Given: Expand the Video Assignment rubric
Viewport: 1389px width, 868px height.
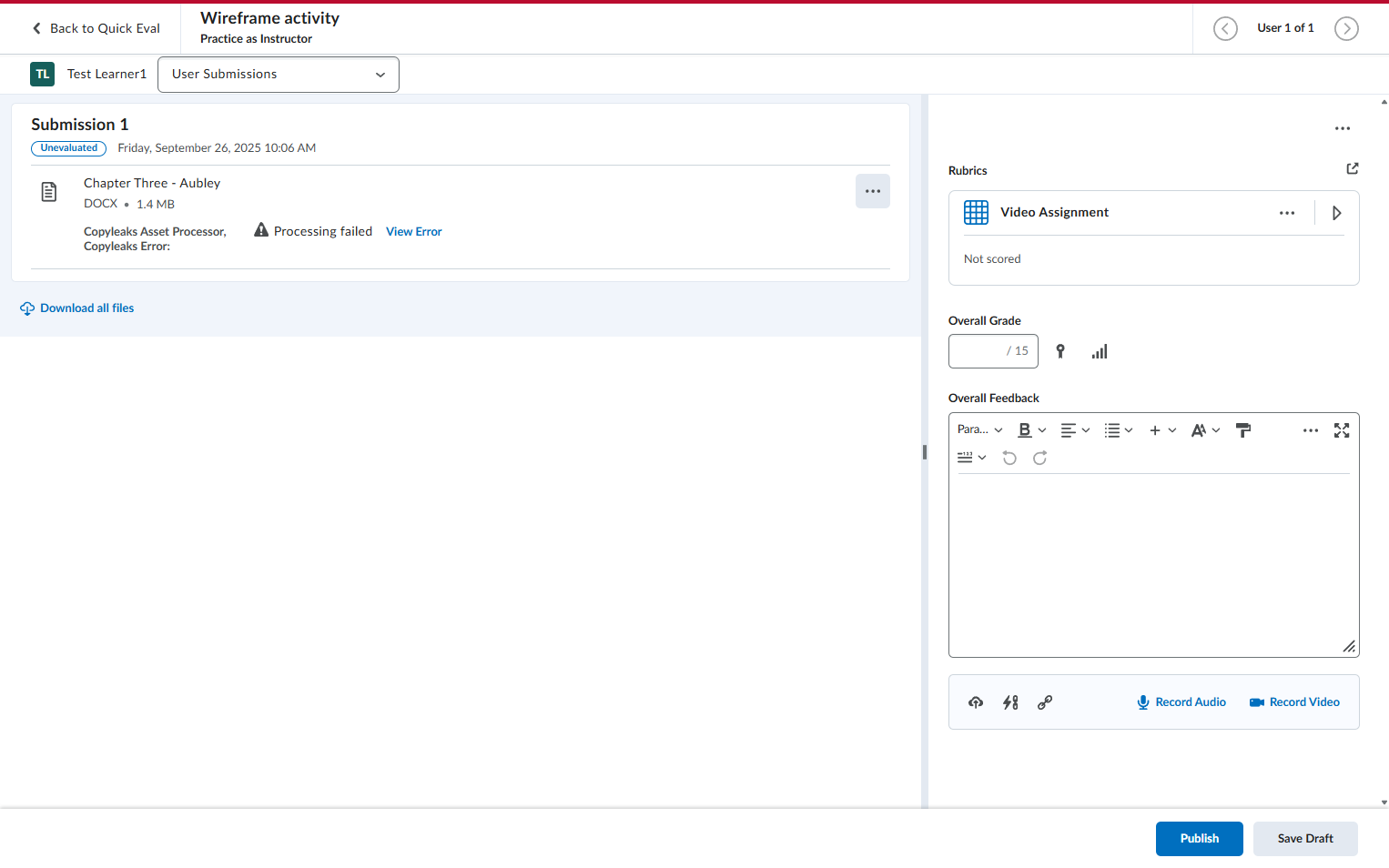Looking at the screenshot, I should 1337,213.
